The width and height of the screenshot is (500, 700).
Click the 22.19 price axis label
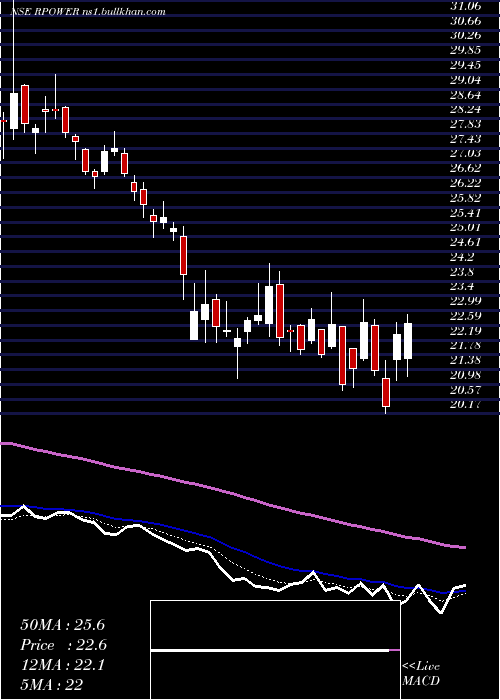(466, 331)
